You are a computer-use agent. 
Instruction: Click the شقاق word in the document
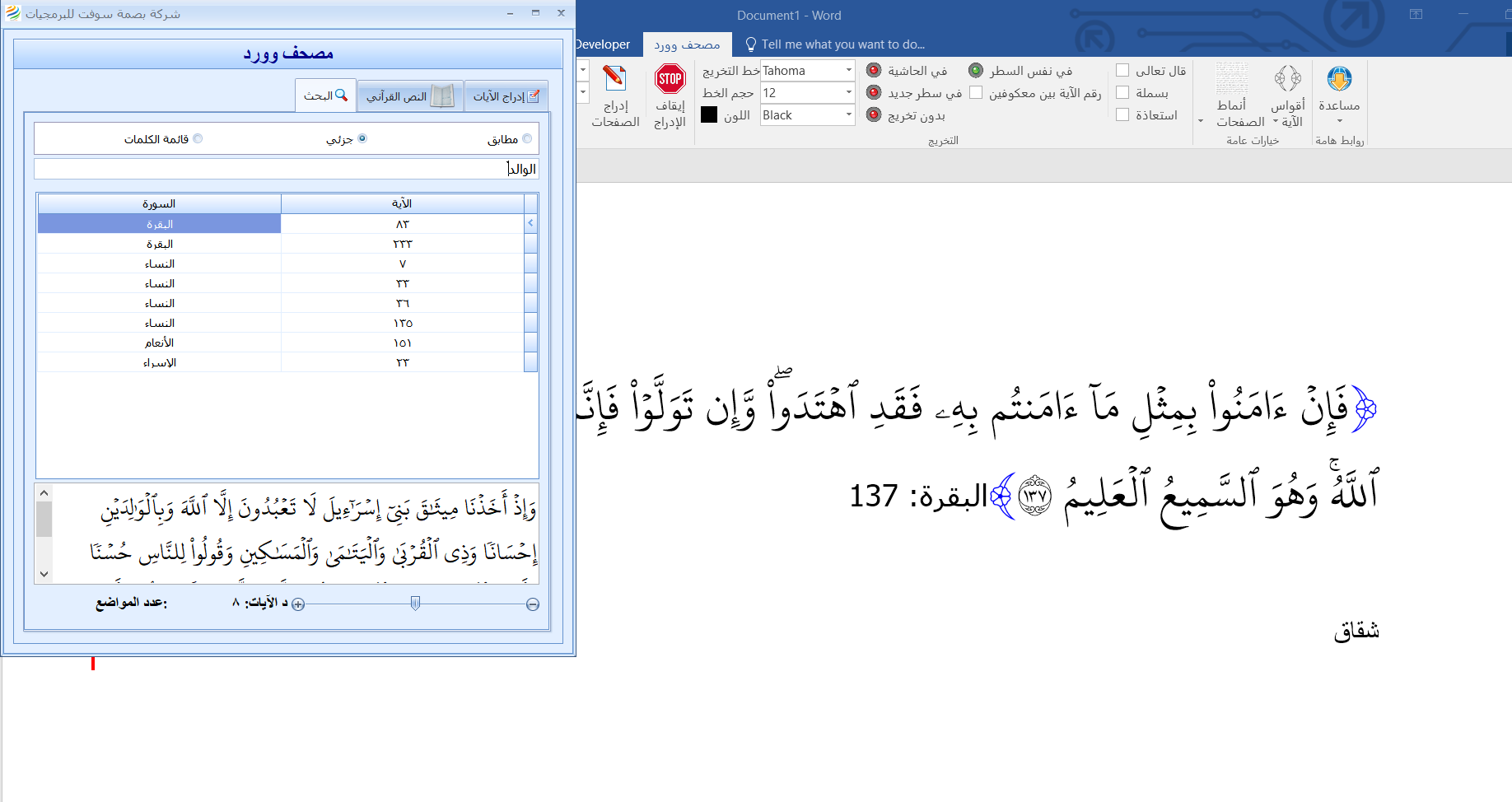[x=1356, y=631]
